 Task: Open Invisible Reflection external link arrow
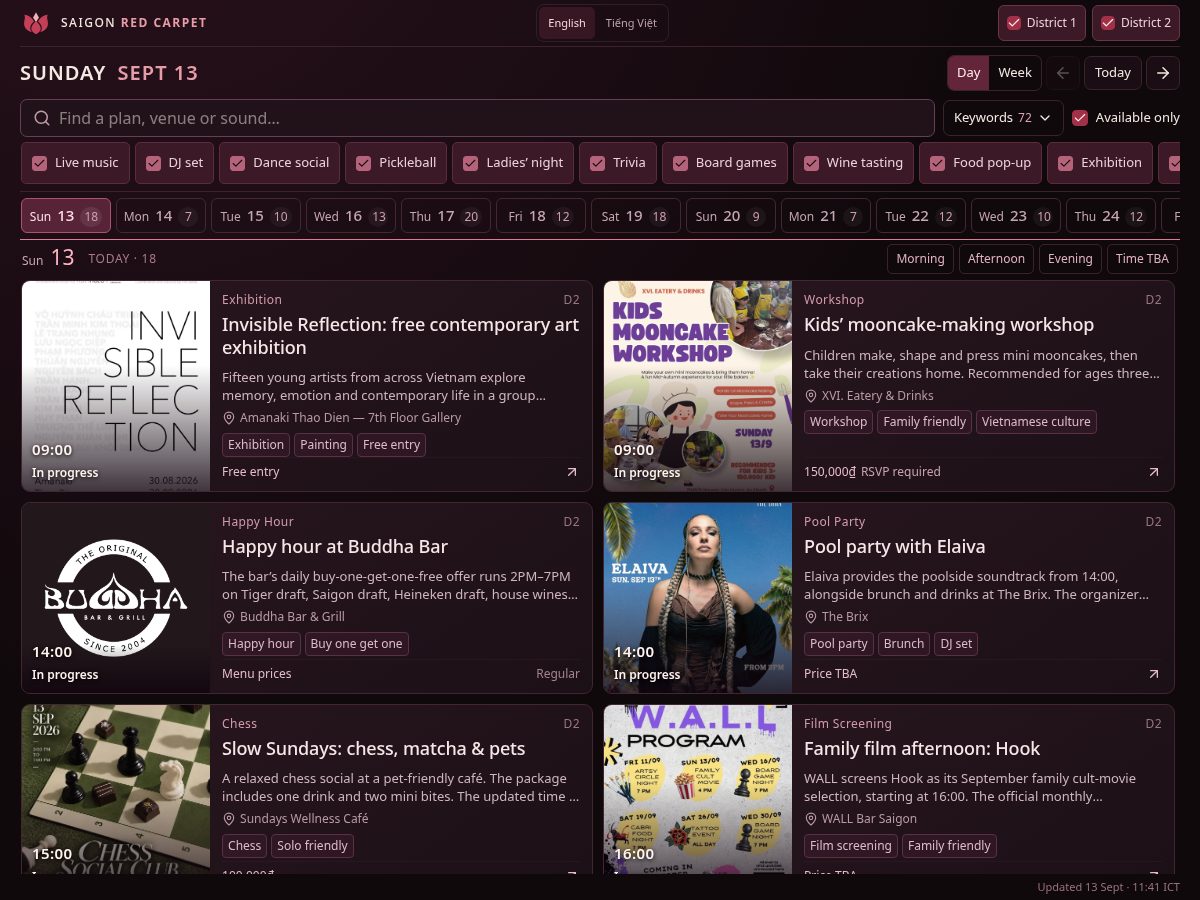pyautogui.click(x=572, y=472)
